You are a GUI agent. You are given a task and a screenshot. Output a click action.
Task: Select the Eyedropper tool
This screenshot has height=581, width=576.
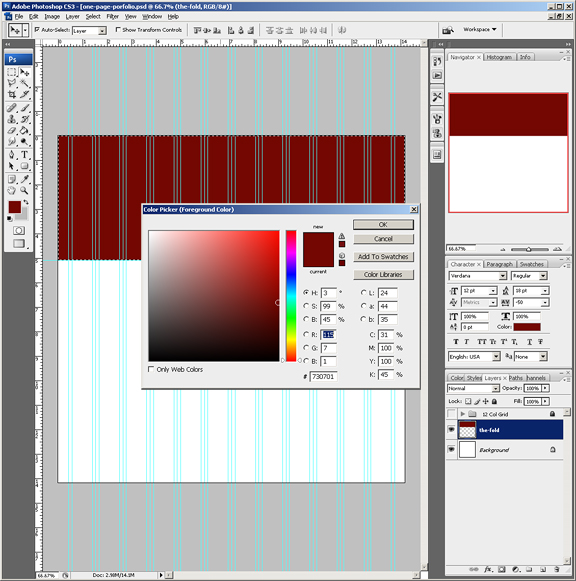(24, 179)
